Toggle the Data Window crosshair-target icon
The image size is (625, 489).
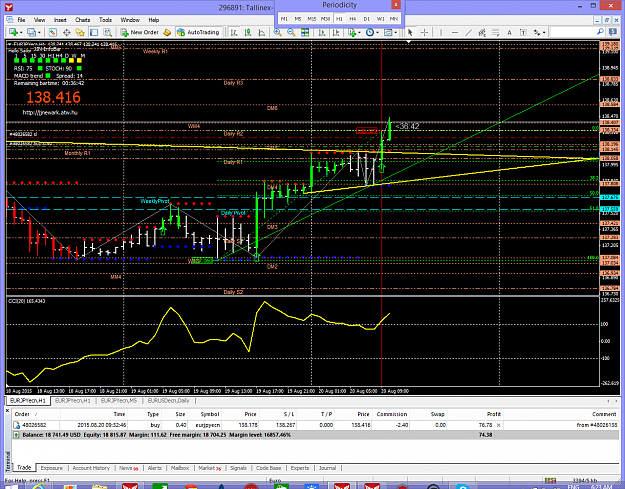[67, 32]
